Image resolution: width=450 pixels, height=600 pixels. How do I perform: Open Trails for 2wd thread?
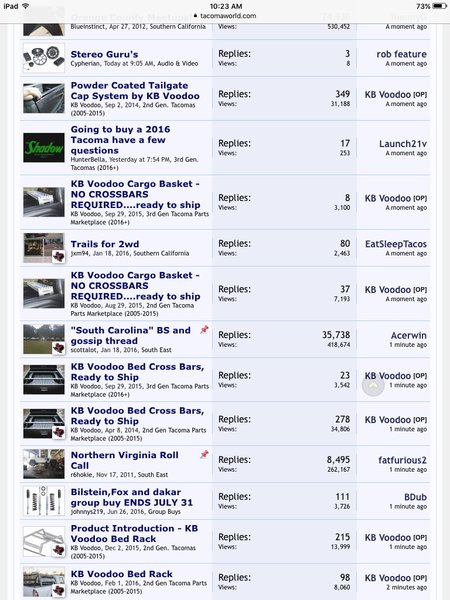[x=105, y=244]
